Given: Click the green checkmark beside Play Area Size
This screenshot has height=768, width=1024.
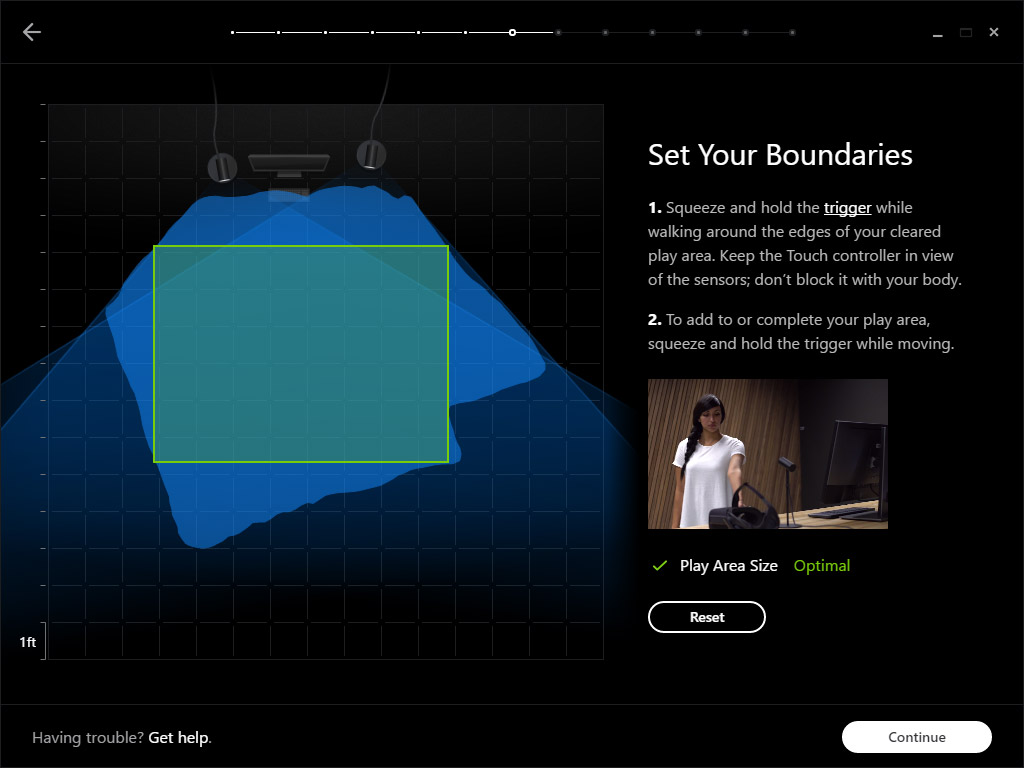Looking at the screenshot, I should coord(659,566).
